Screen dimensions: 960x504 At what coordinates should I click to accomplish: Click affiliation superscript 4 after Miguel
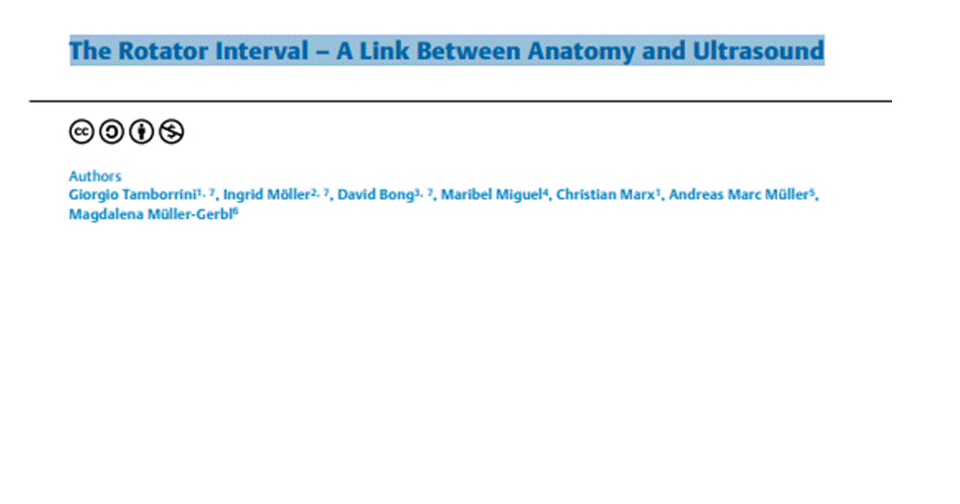(x=546, y=192)
